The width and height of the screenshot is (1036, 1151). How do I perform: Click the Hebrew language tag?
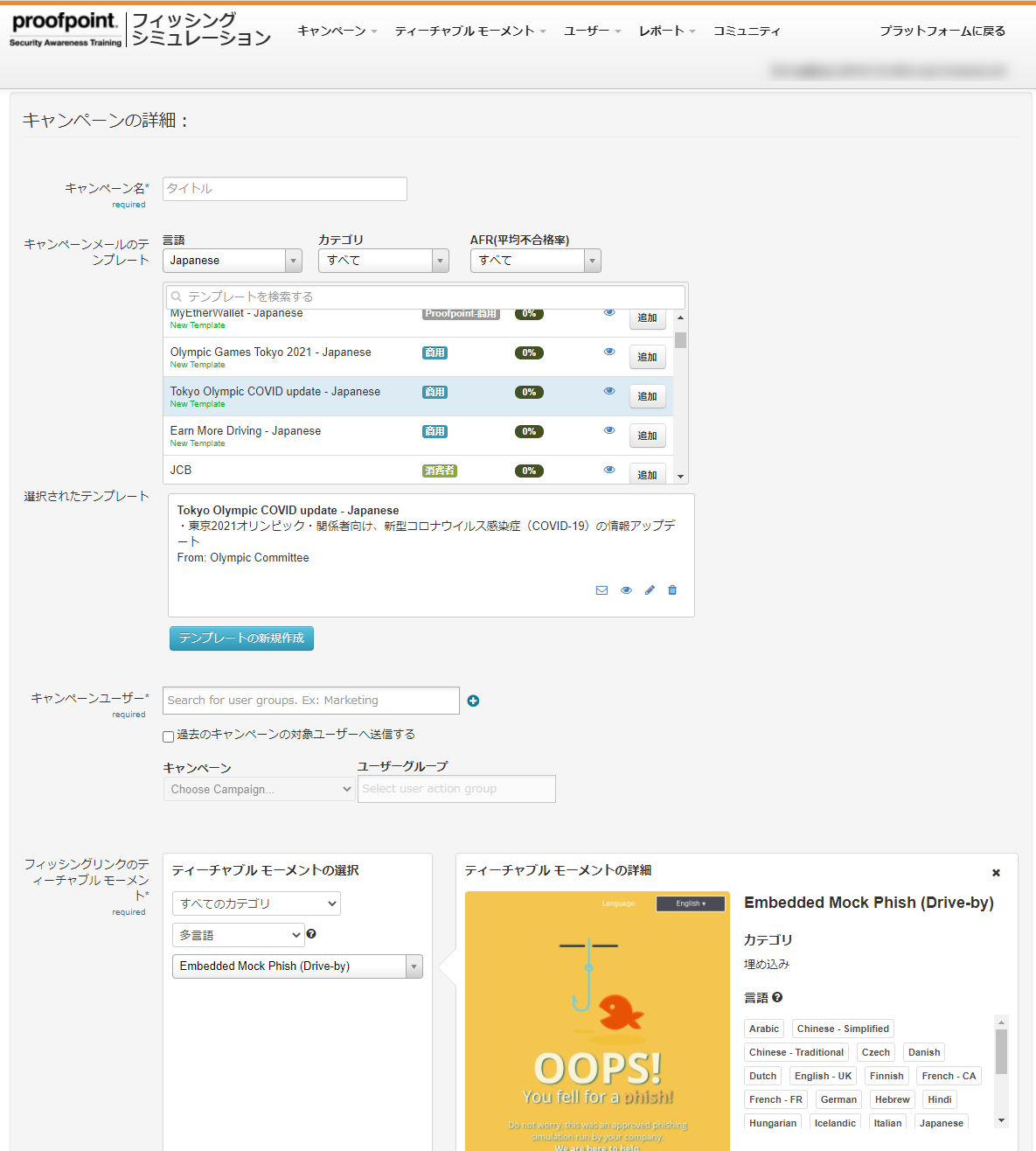pos(893,1099)
